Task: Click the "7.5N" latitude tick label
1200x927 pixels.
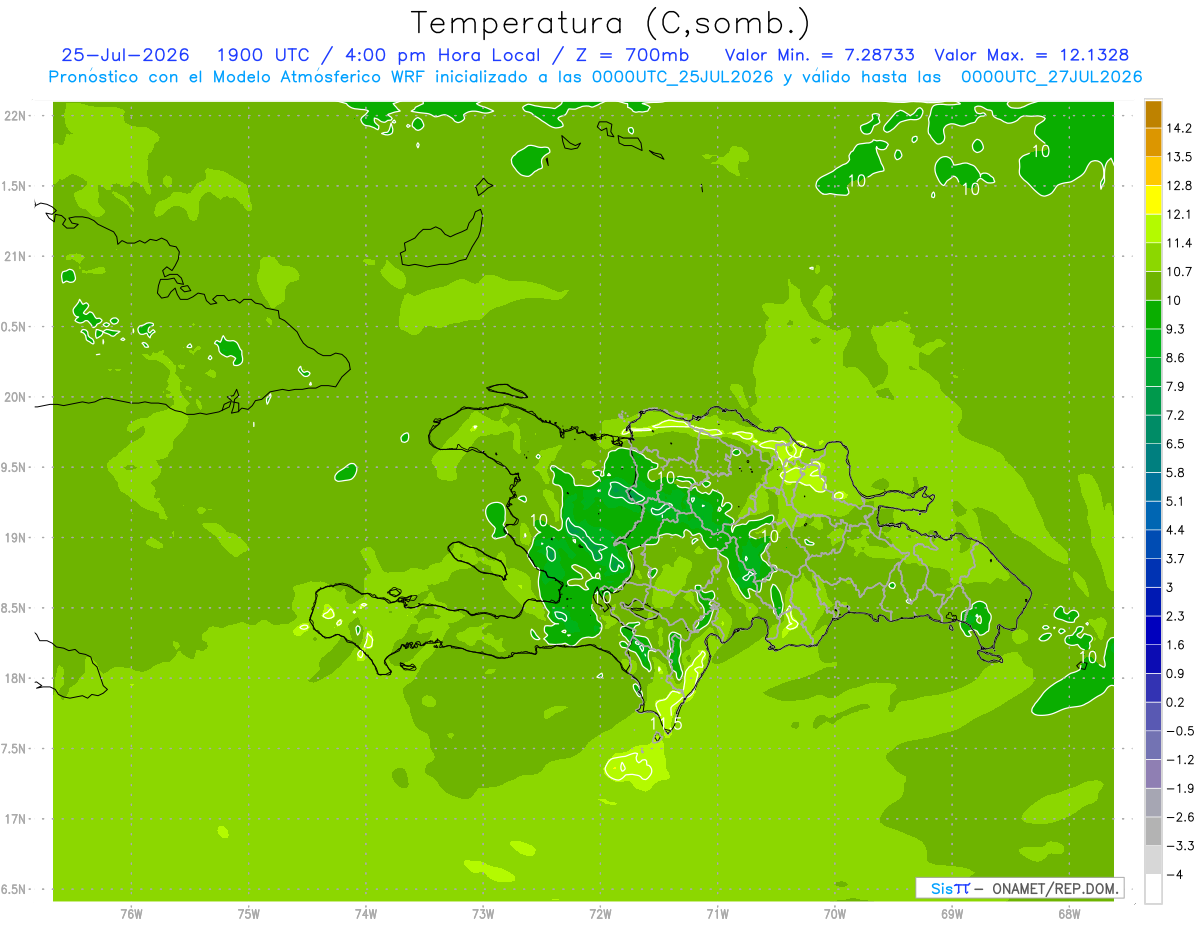Action: [15, 749]
